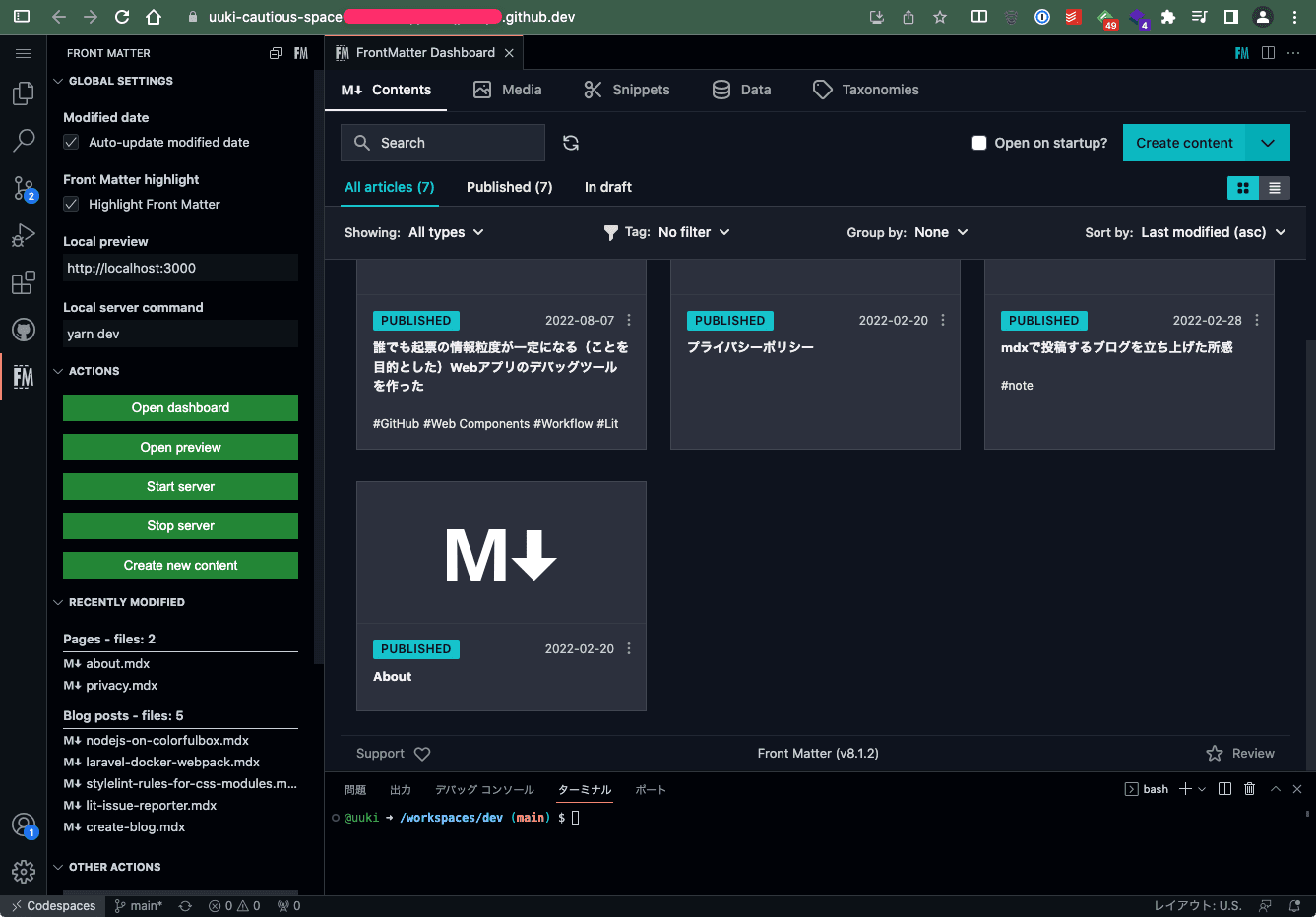Click the Local server command field
This screenshot has width=1316, height=917.
tap(180, 334)
